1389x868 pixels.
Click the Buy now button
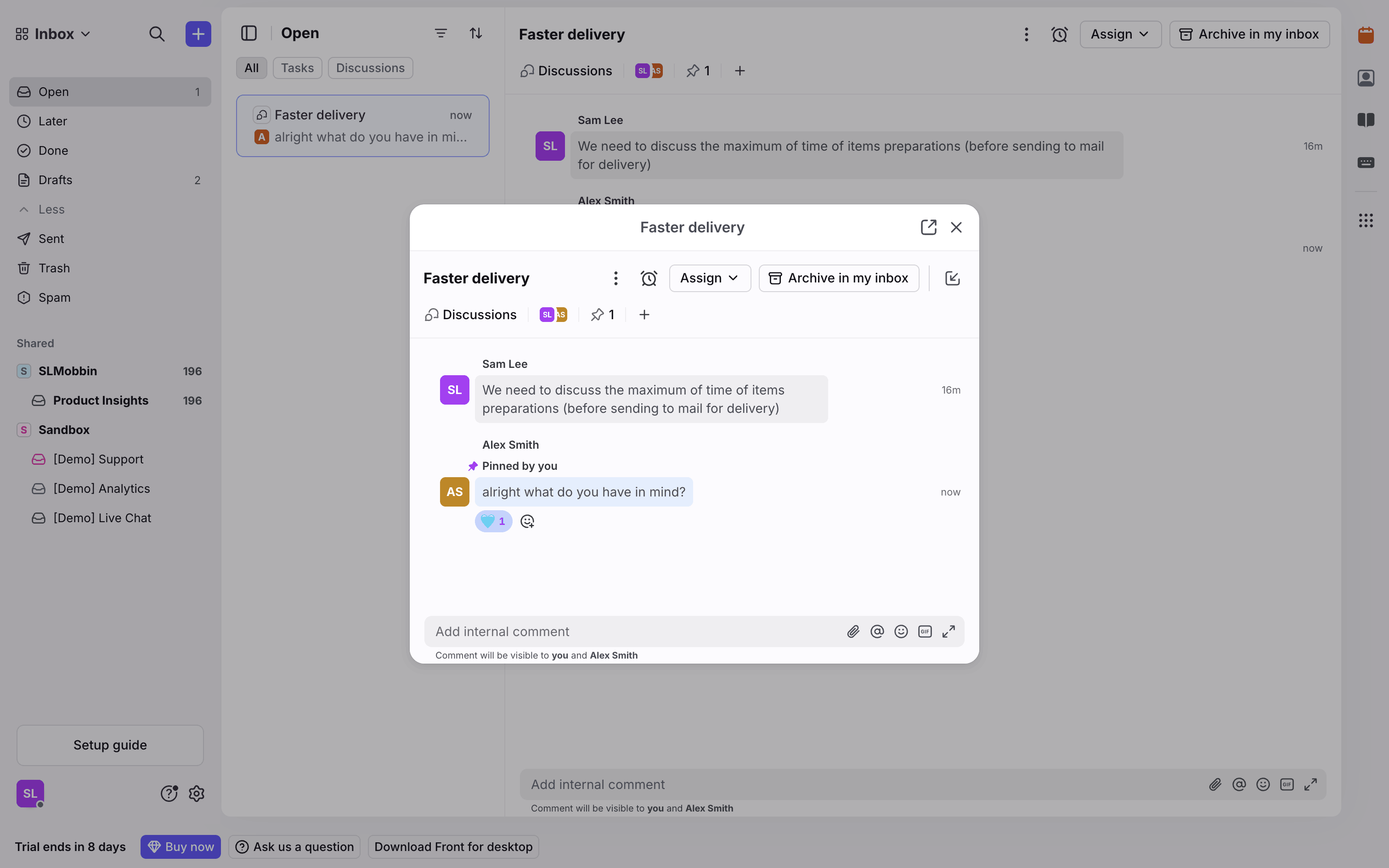[x=180, y=847]
